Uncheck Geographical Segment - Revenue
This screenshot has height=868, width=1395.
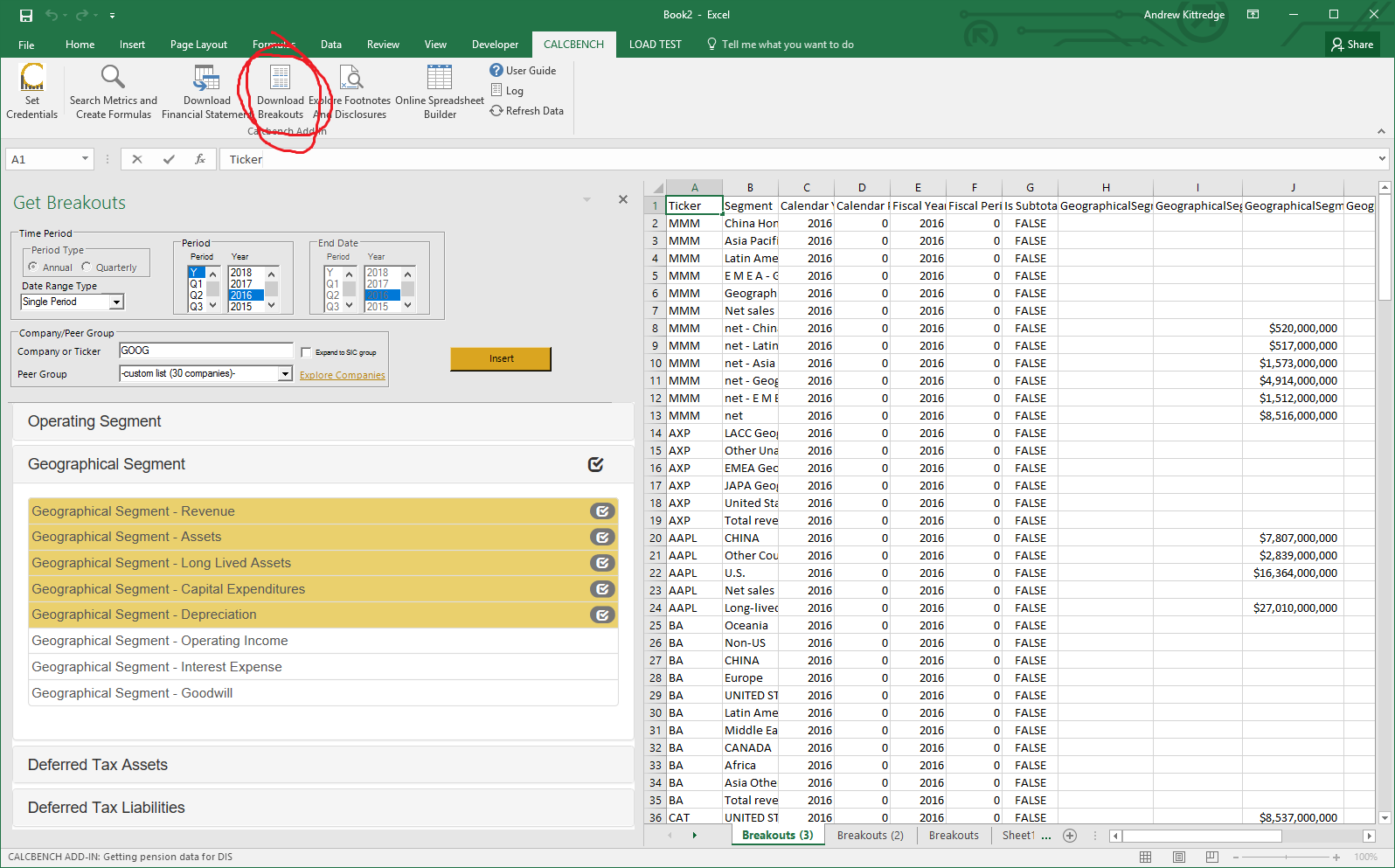click(602, 511)
